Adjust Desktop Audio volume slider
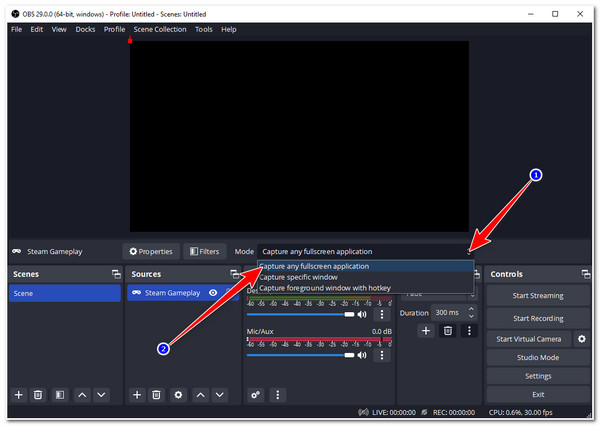The height and width of the screenshot is (426, 600). pos(301,314)
